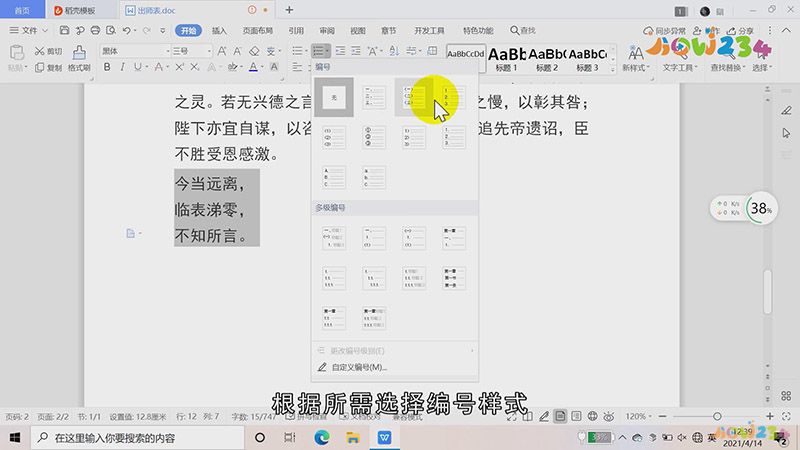
Task: Open the 首页 home tab
Action: pos(22,10)
